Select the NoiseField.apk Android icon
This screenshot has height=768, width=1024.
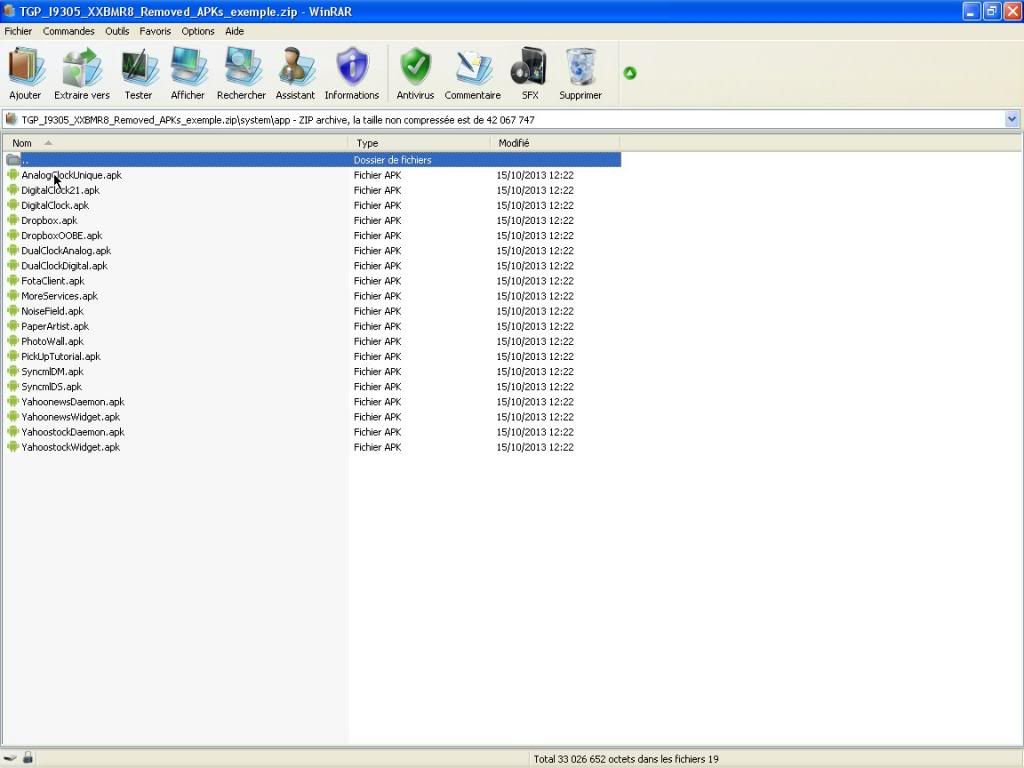pyautogui.click(x=12, y=311)
